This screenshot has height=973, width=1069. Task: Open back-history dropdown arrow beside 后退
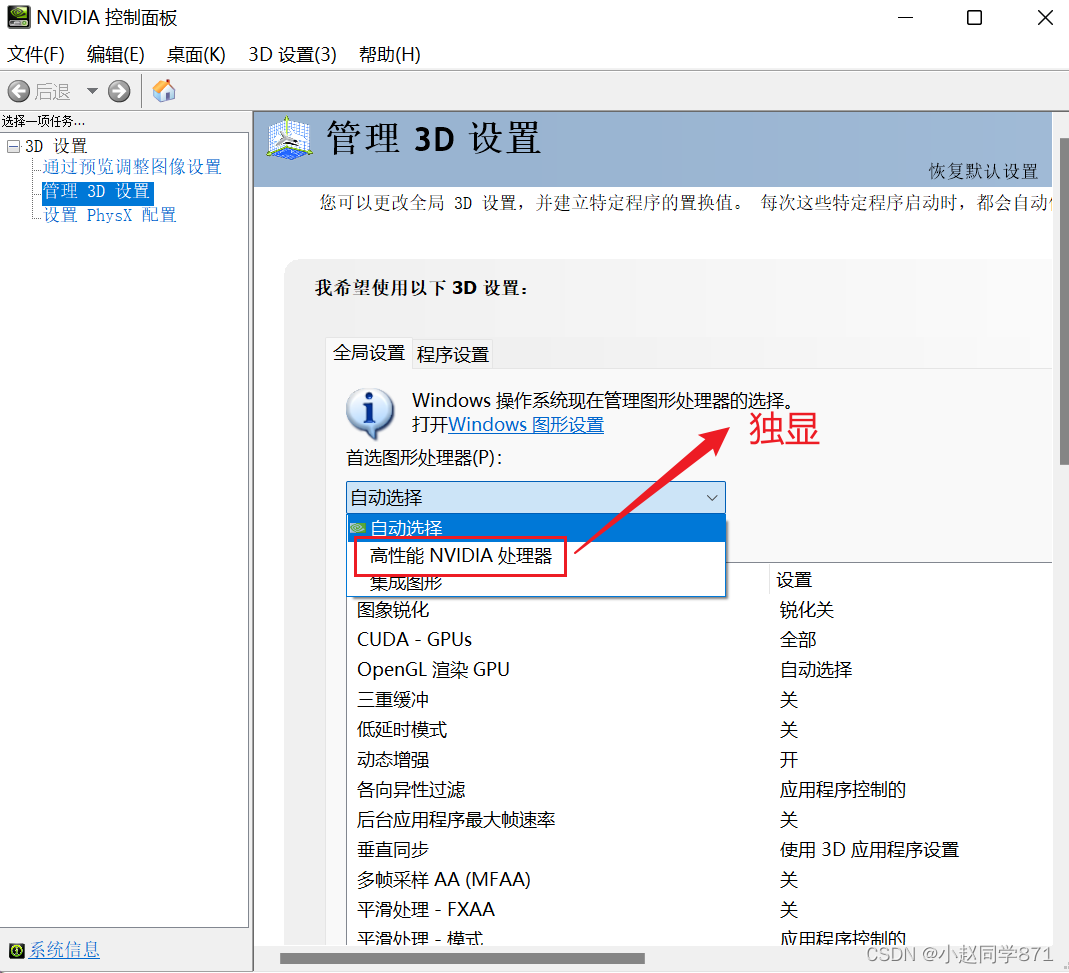coord(92,91)
